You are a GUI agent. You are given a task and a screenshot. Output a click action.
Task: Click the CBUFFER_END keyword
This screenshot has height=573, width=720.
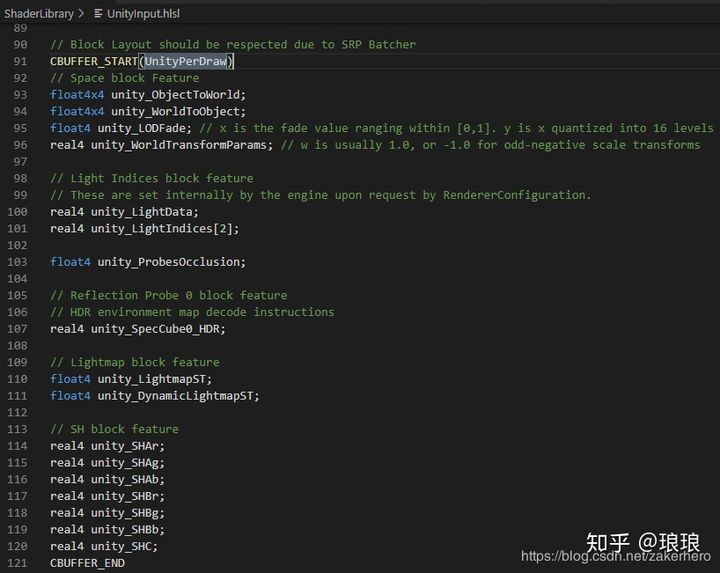coord(87,563)
